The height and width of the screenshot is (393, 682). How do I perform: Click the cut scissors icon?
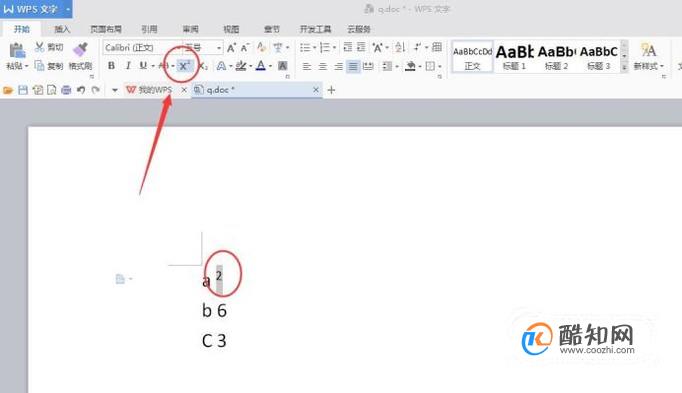[40, 47]
